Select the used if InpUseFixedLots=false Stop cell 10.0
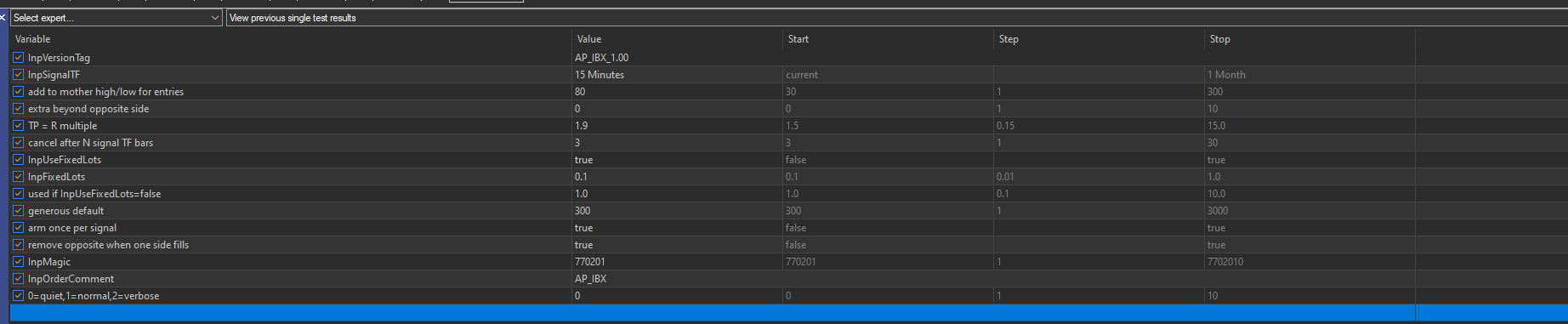Viewport: 1568px width, 324px height. 1310,194
